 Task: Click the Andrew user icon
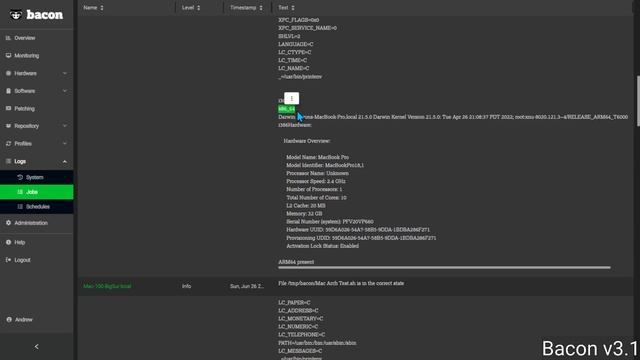click(9, 320)
